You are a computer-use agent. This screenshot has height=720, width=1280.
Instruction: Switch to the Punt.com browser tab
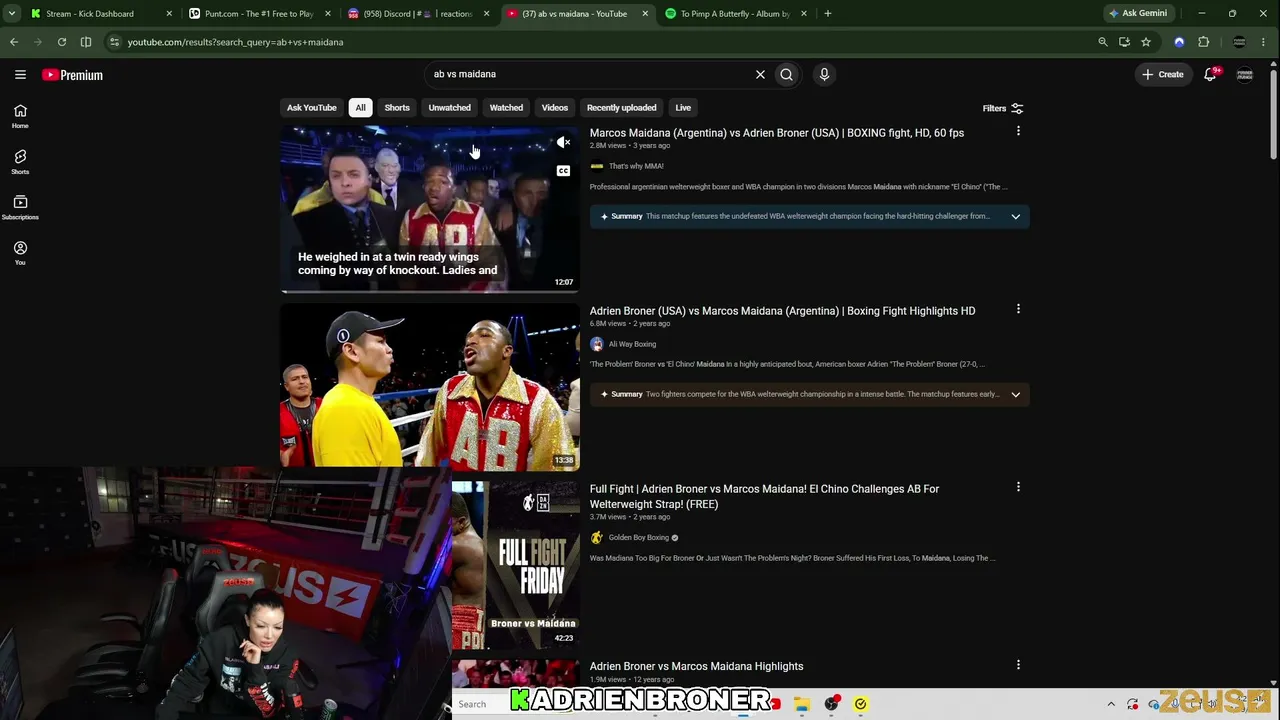[x=260, y=14]
